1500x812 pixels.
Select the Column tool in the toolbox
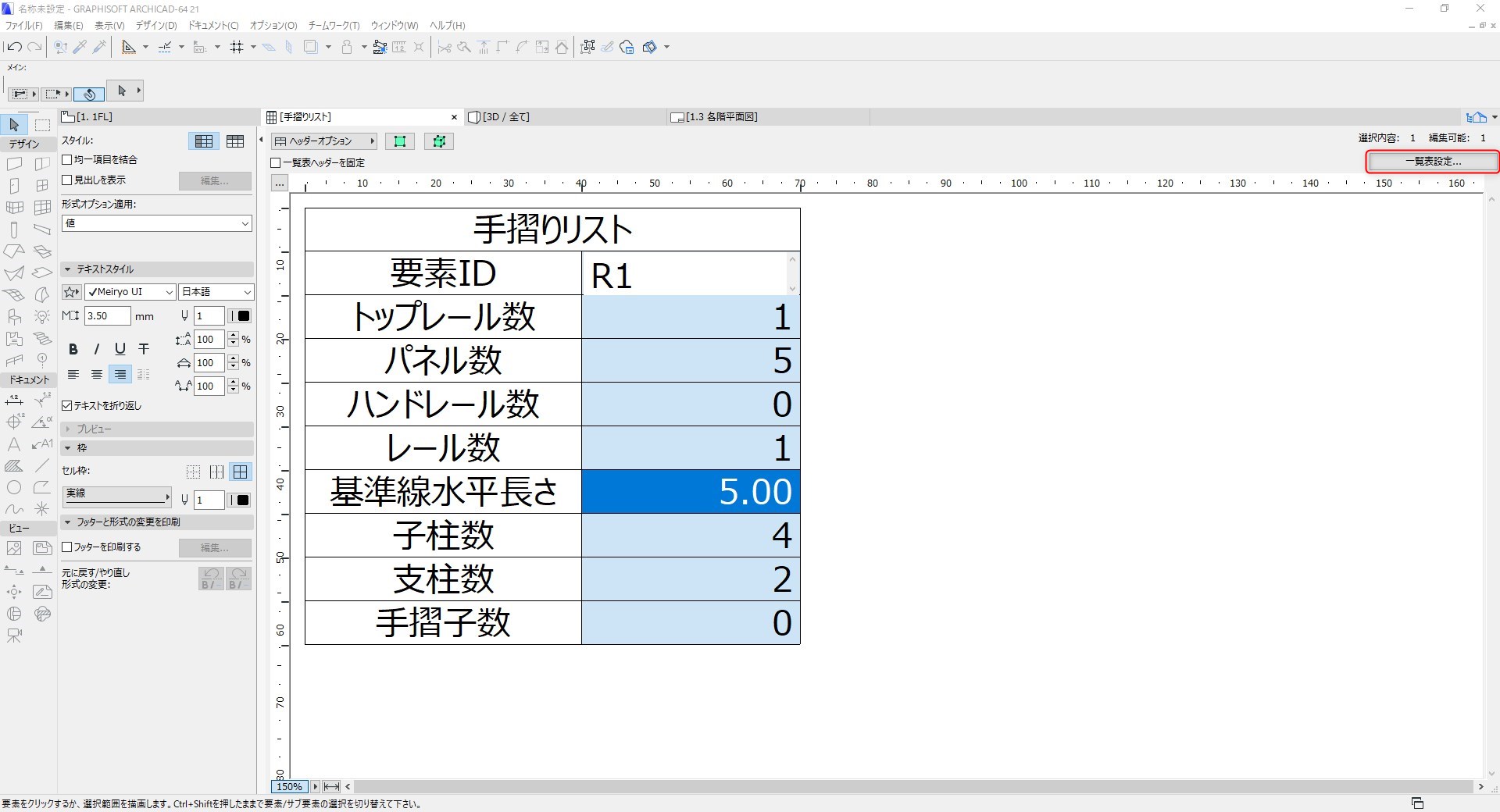pyautogui.click(x=14, y=230)
